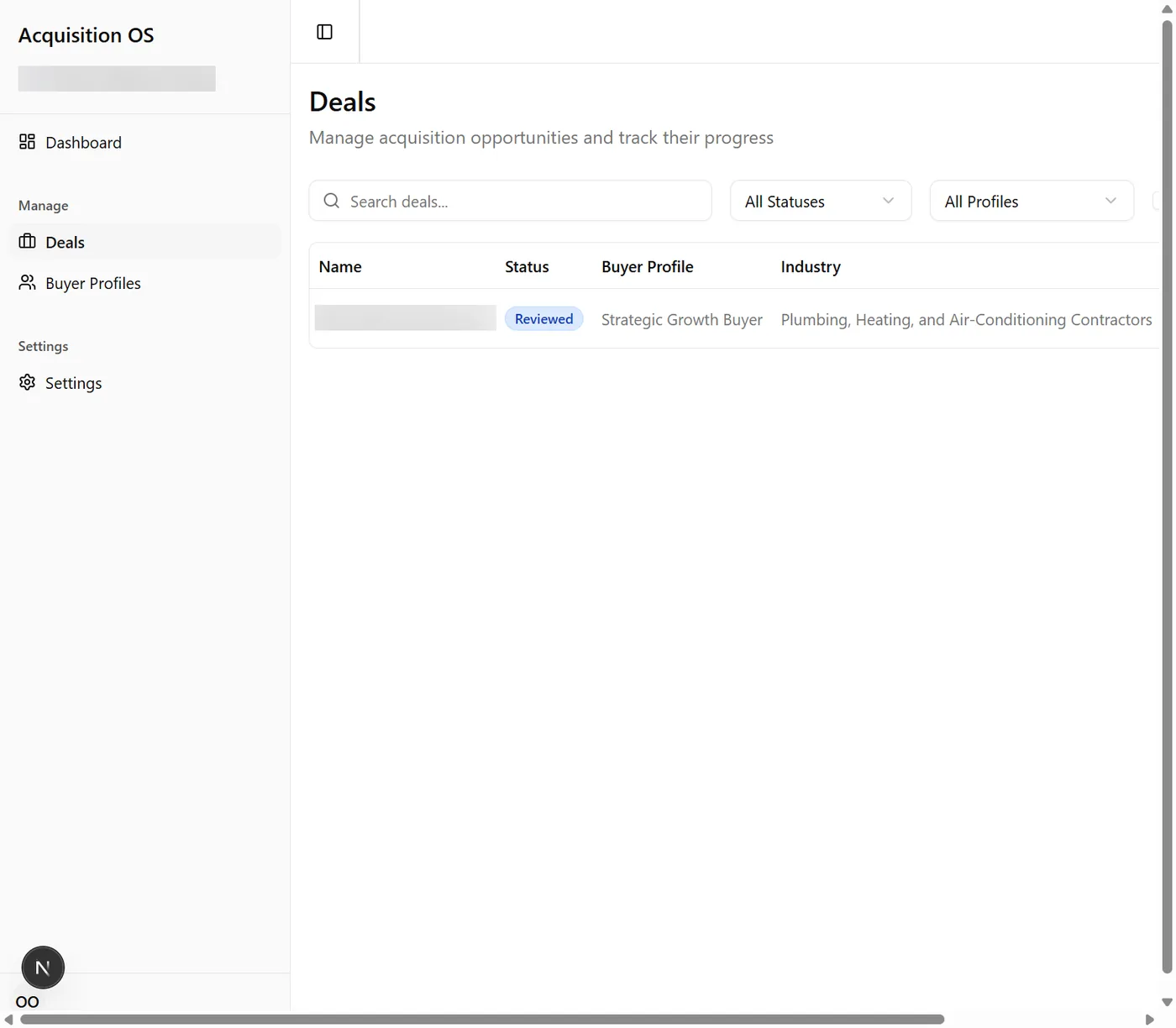
Task: Click the Buyer Profiles people icon
Action: (27, 282)
